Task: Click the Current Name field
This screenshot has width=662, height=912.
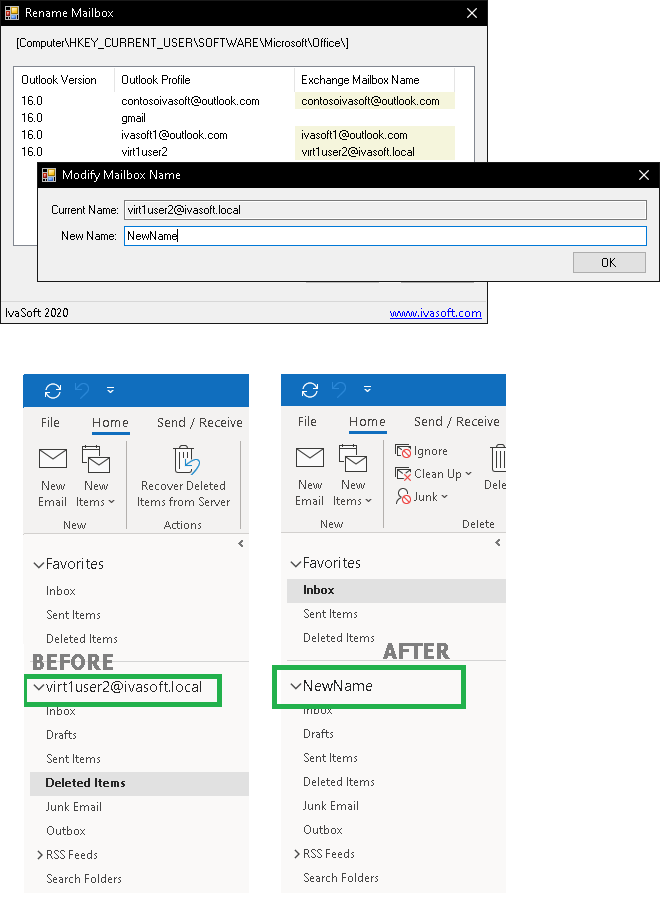Action: pos(385,210)
